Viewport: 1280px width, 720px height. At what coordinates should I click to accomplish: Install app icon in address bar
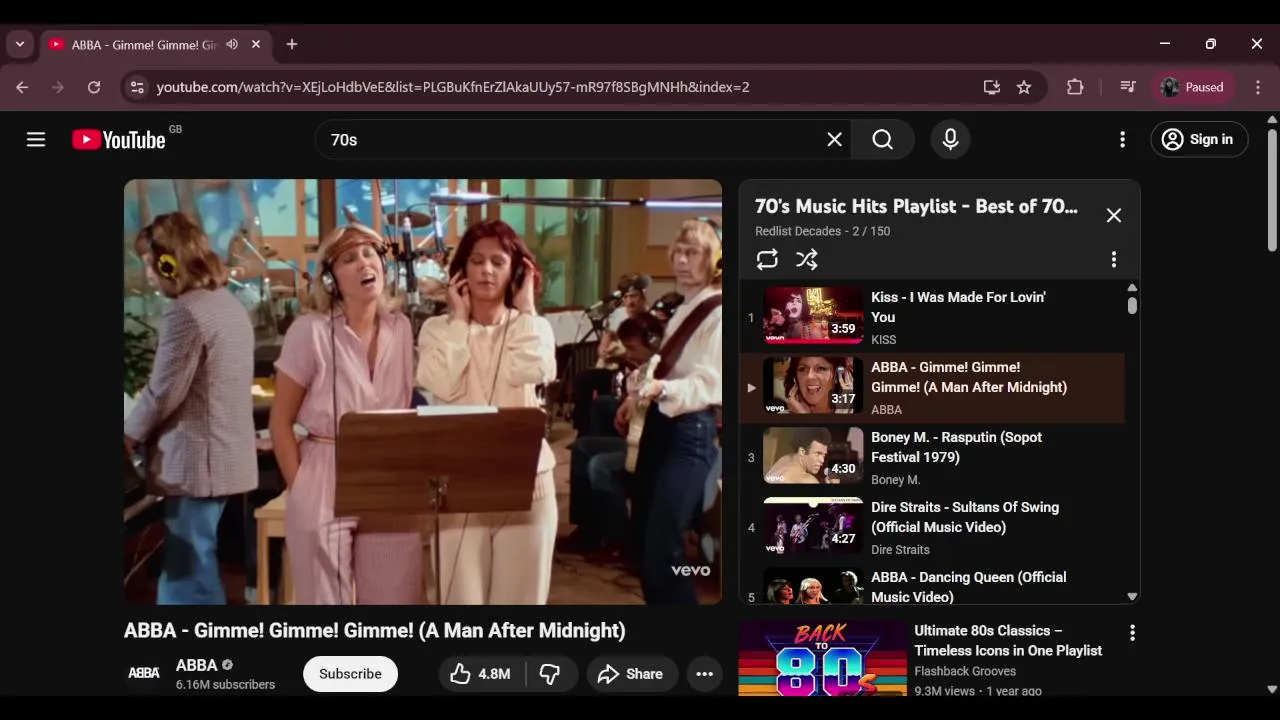[992, 87]
